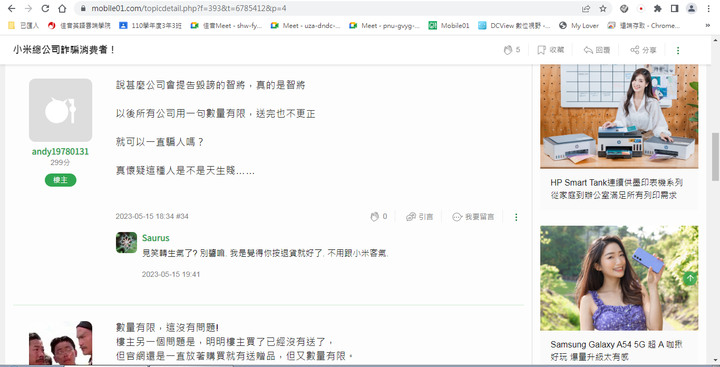Open the Chrome profile avatar

pyautogui.click(x=692, y=8)
